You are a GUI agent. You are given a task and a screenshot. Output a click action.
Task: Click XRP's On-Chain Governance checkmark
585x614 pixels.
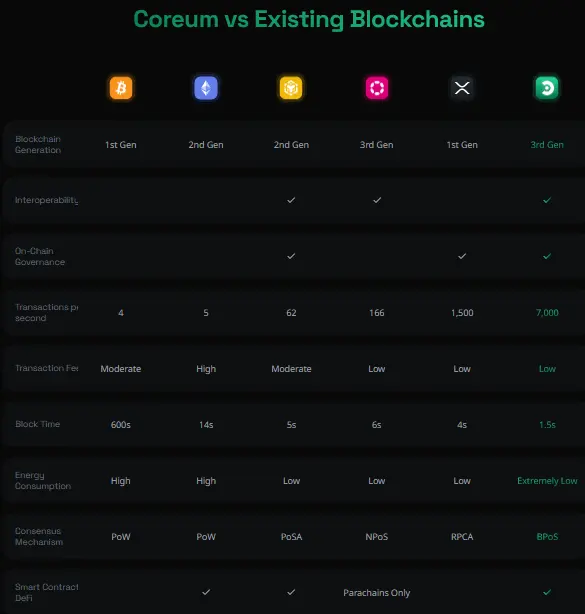[x=462, y=256]
